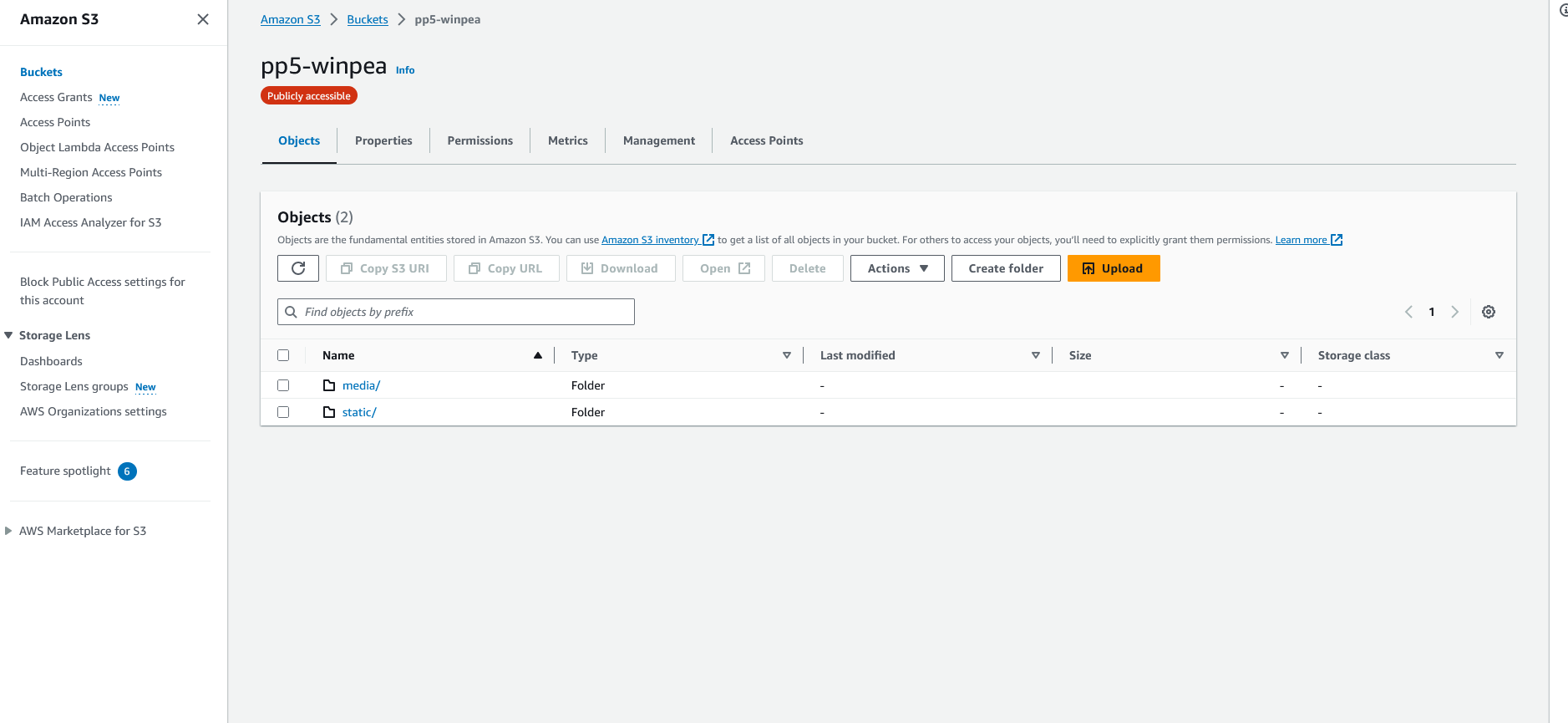Open the media/ folder link
1568x723 pixels.
(x=361, y=385)
